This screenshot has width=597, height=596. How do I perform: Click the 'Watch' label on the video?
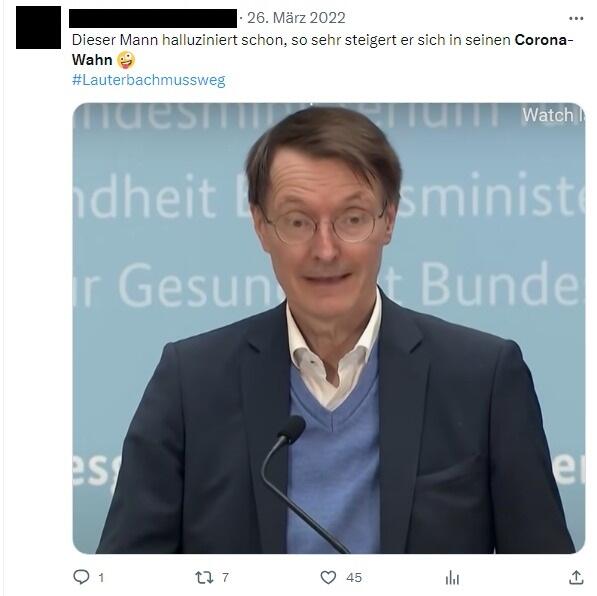coord(548,115)
